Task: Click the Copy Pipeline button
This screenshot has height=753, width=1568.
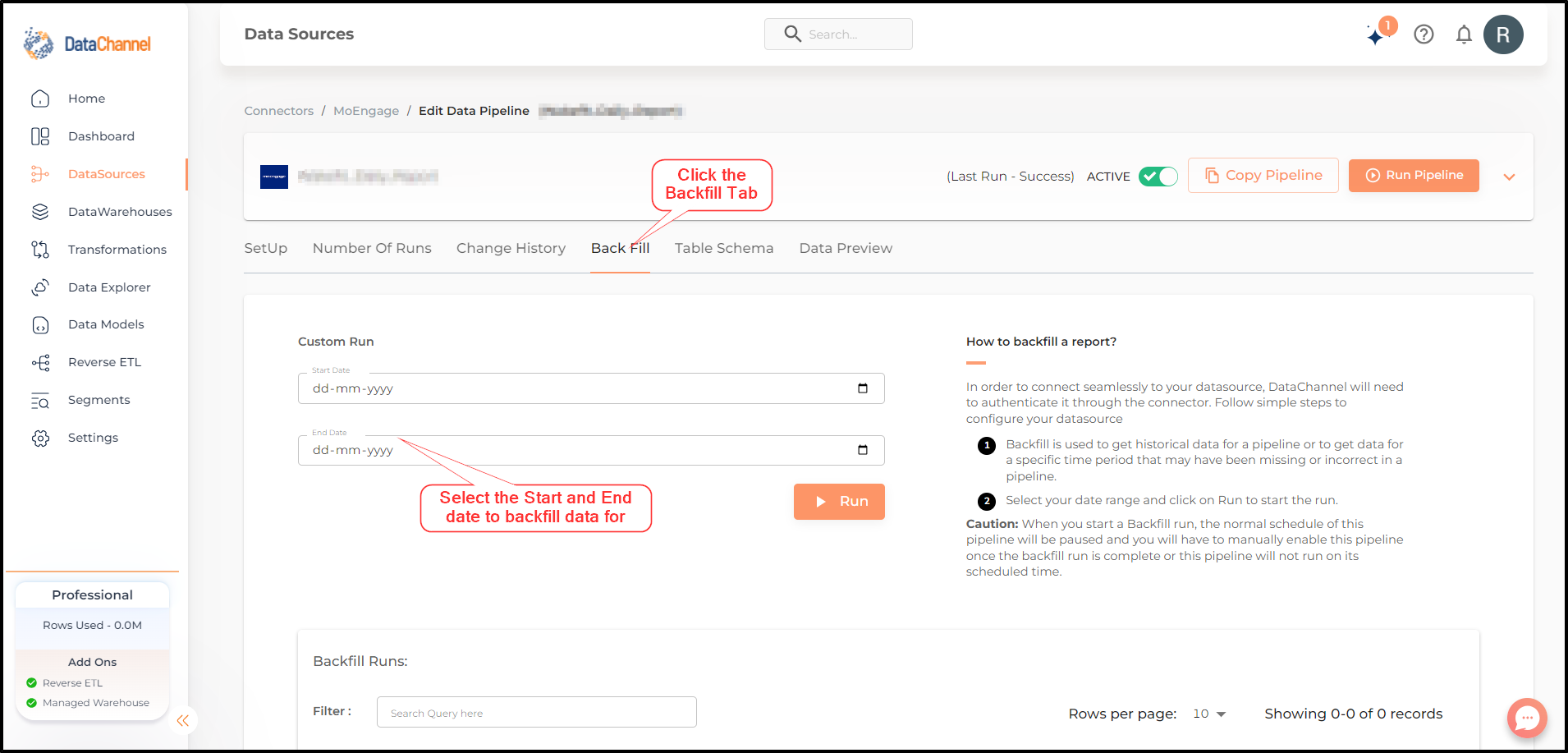Action: pyautogui.click(x=1263, y=176)
